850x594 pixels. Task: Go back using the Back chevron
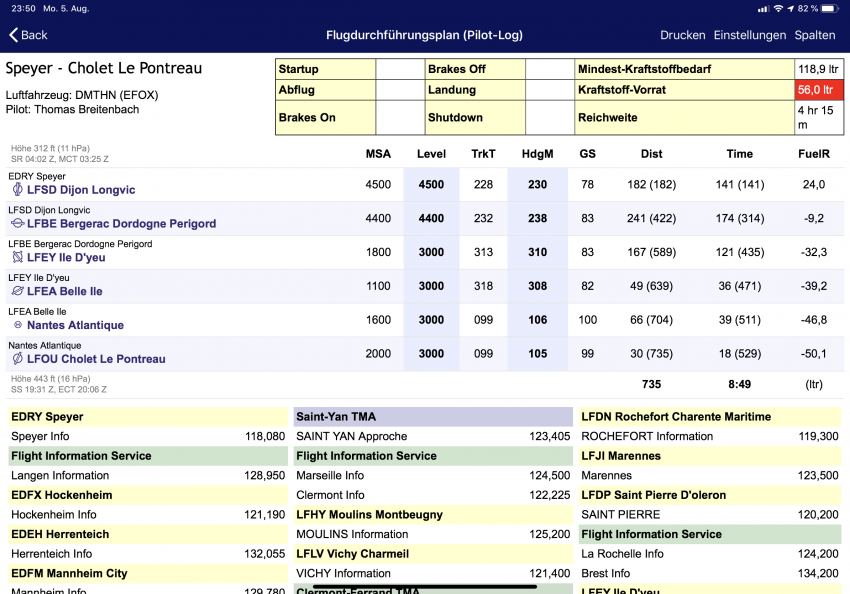pyautogui.click(x=28, y=35)
